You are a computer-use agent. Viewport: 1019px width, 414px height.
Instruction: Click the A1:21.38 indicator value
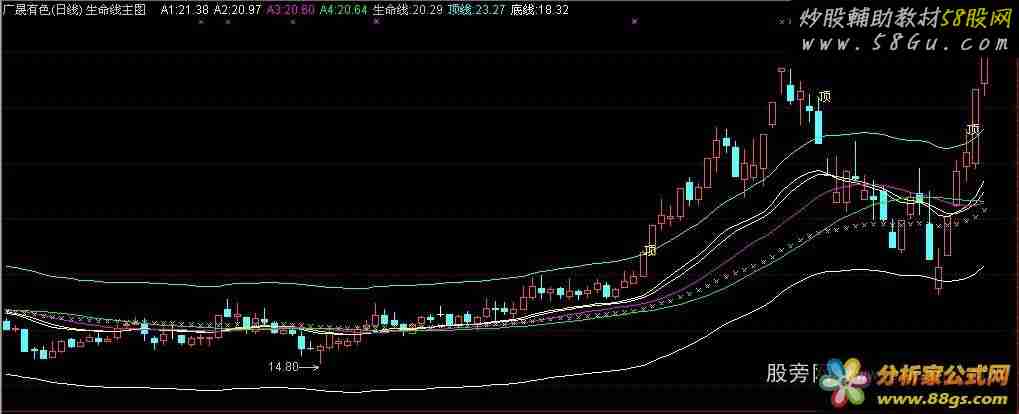pyautogui.click(x=185, y=10)
